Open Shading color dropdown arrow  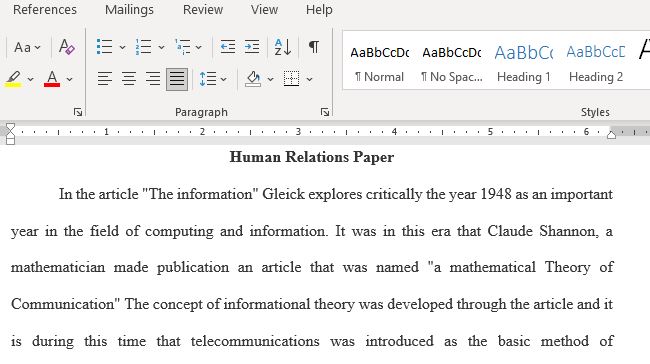point(271,79)
